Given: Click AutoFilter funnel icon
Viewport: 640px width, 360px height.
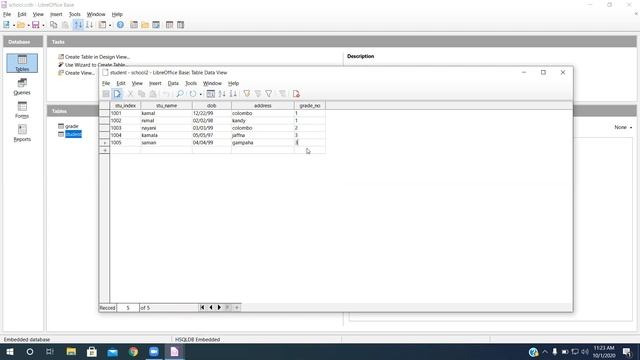Looking at the screenshot, I should (x=247, y=94).
